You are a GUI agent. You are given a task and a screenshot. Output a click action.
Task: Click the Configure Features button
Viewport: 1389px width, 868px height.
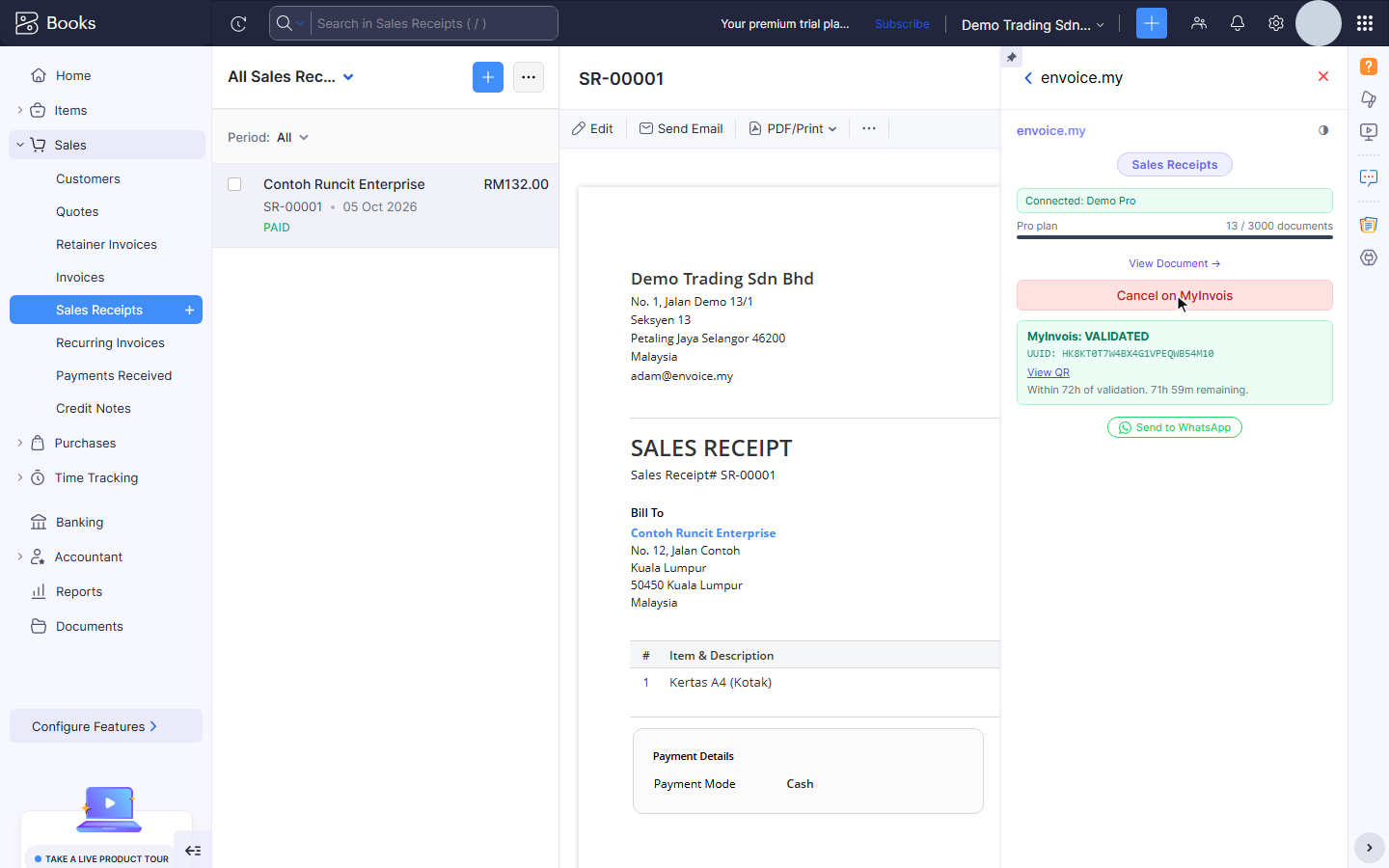pos(106,726)
